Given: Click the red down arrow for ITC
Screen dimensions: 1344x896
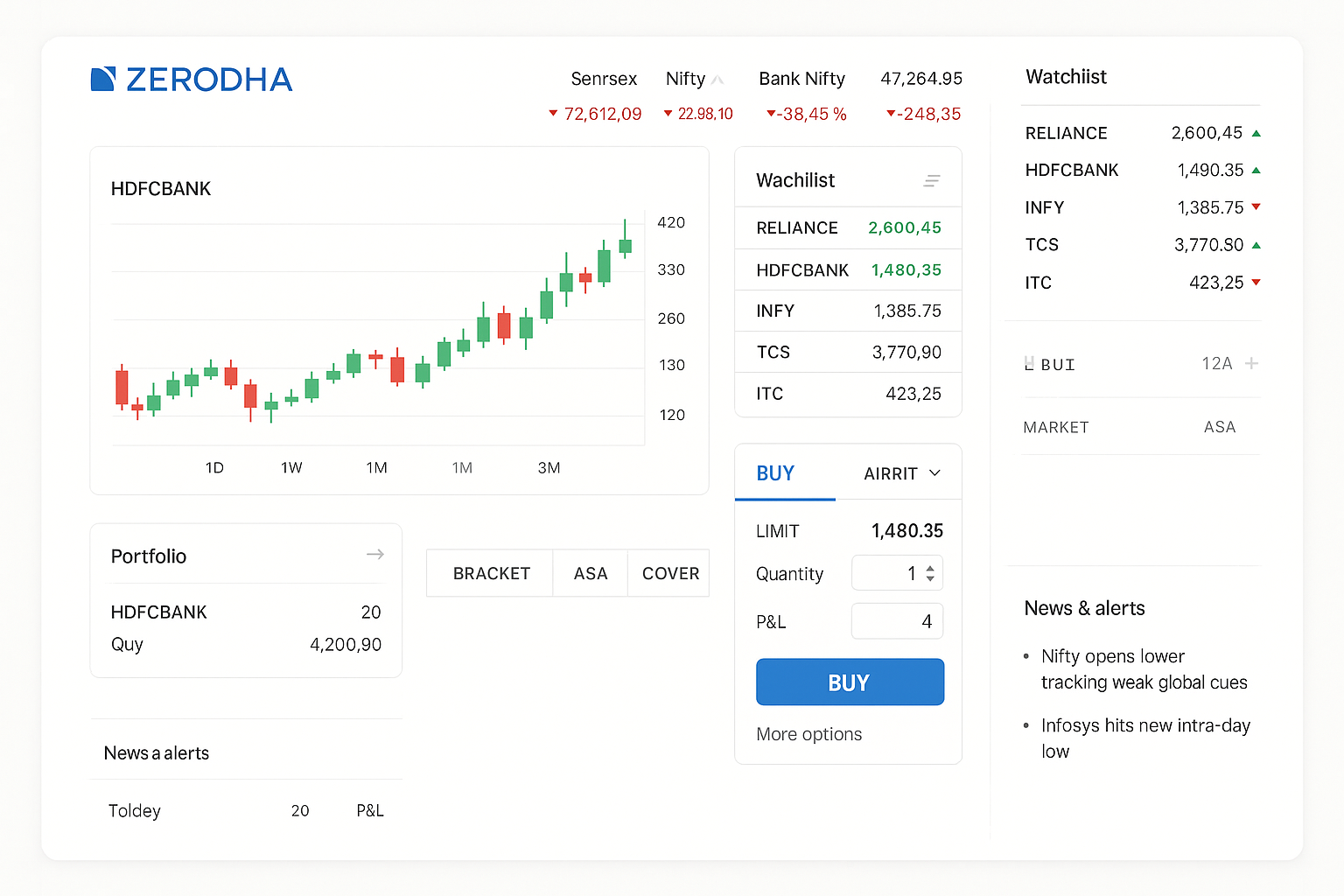Looking at the screenshot, I should click(1256, 283).
